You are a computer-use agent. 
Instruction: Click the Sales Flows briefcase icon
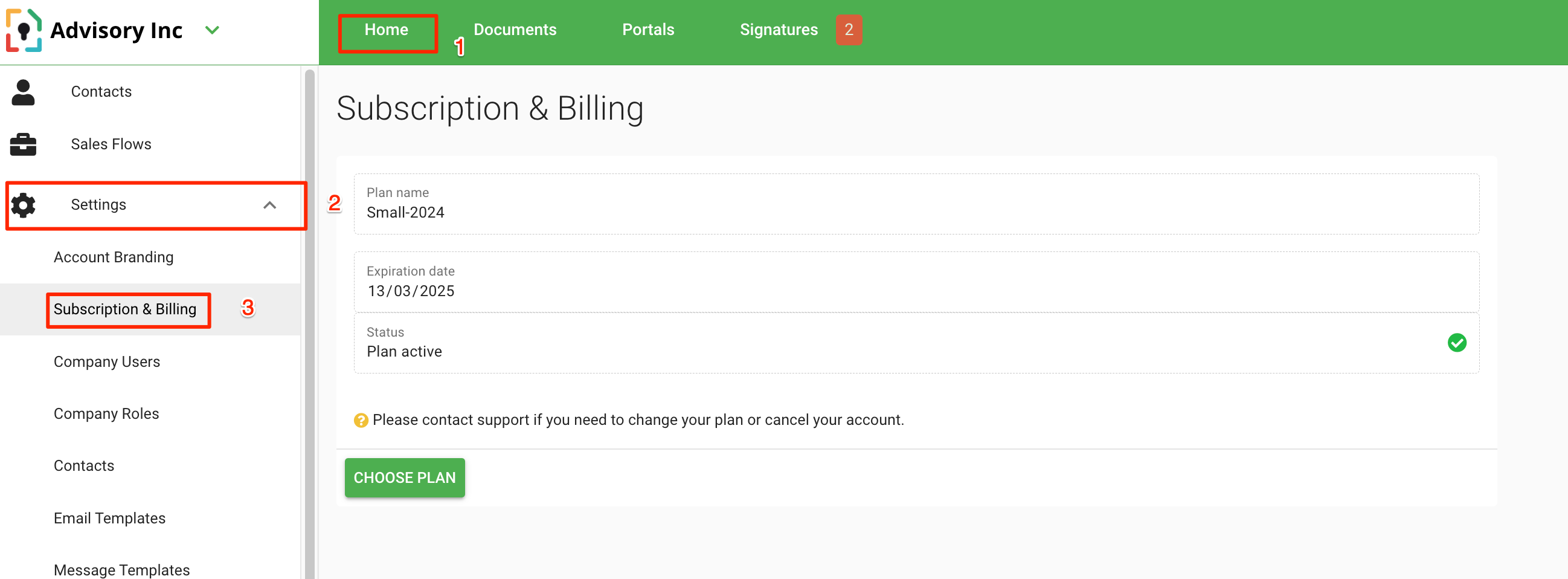point(23,144)
